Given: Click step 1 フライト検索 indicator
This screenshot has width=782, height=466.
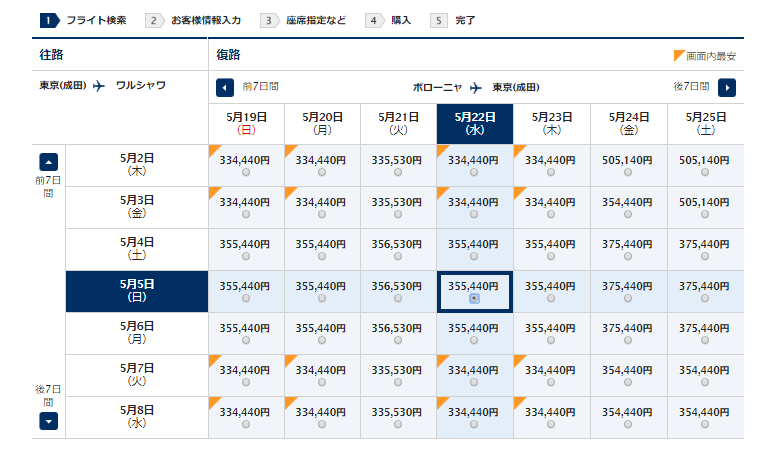Looking at the screenshot, I should pos(83,20).
